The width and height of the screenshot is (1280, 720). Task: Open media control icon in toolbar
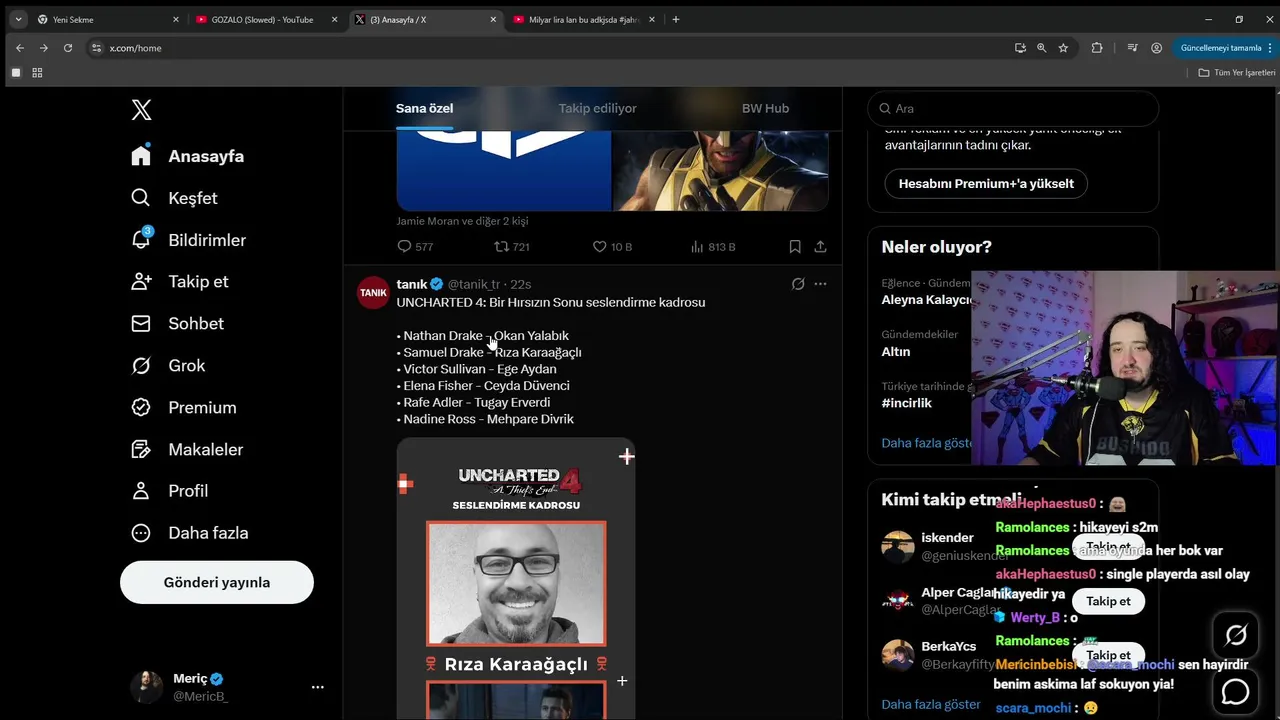pos(1132,48)
